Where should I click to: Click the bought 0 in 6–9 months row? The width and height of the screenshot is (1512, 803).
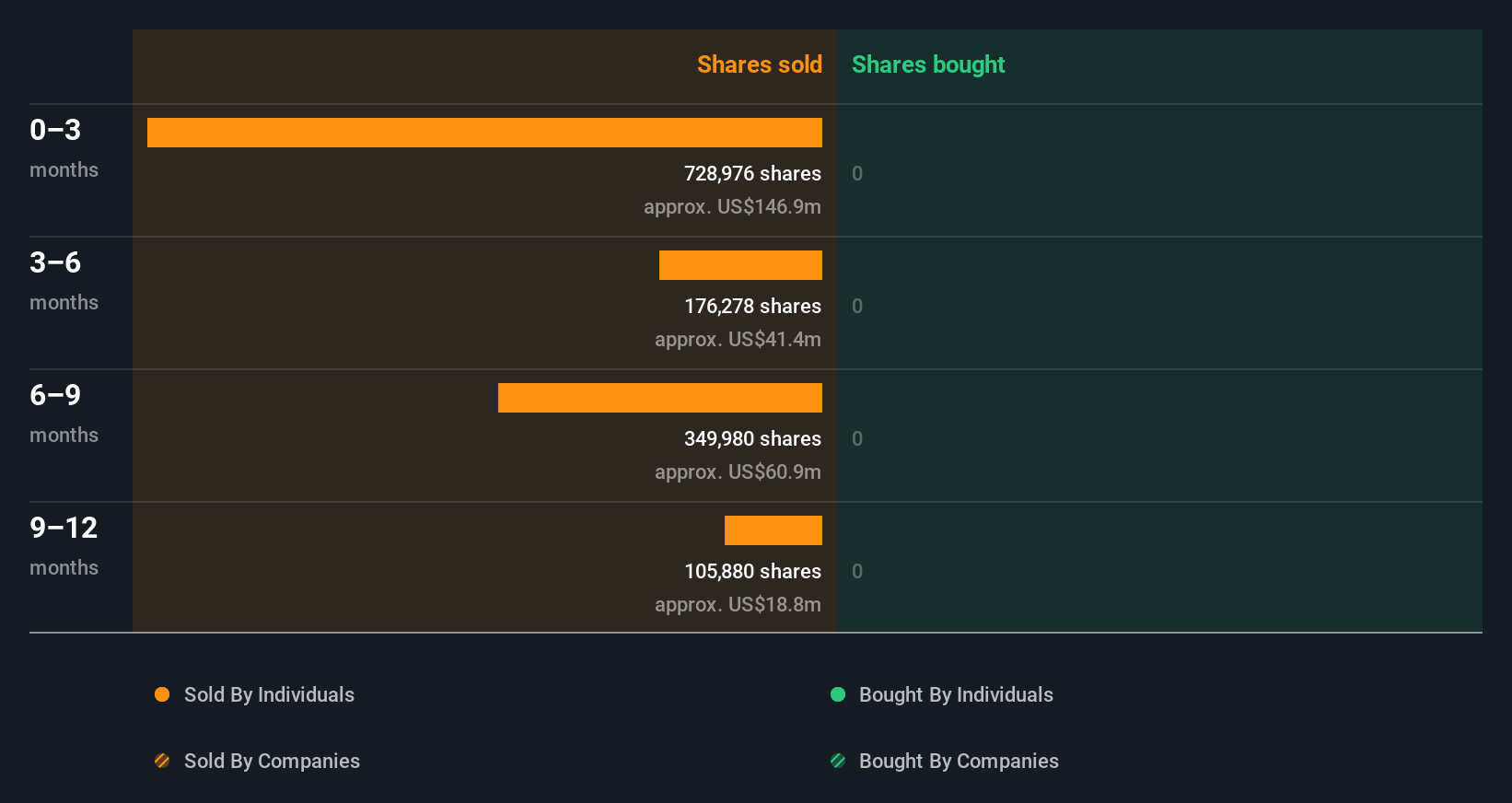[x=857, y=438]
